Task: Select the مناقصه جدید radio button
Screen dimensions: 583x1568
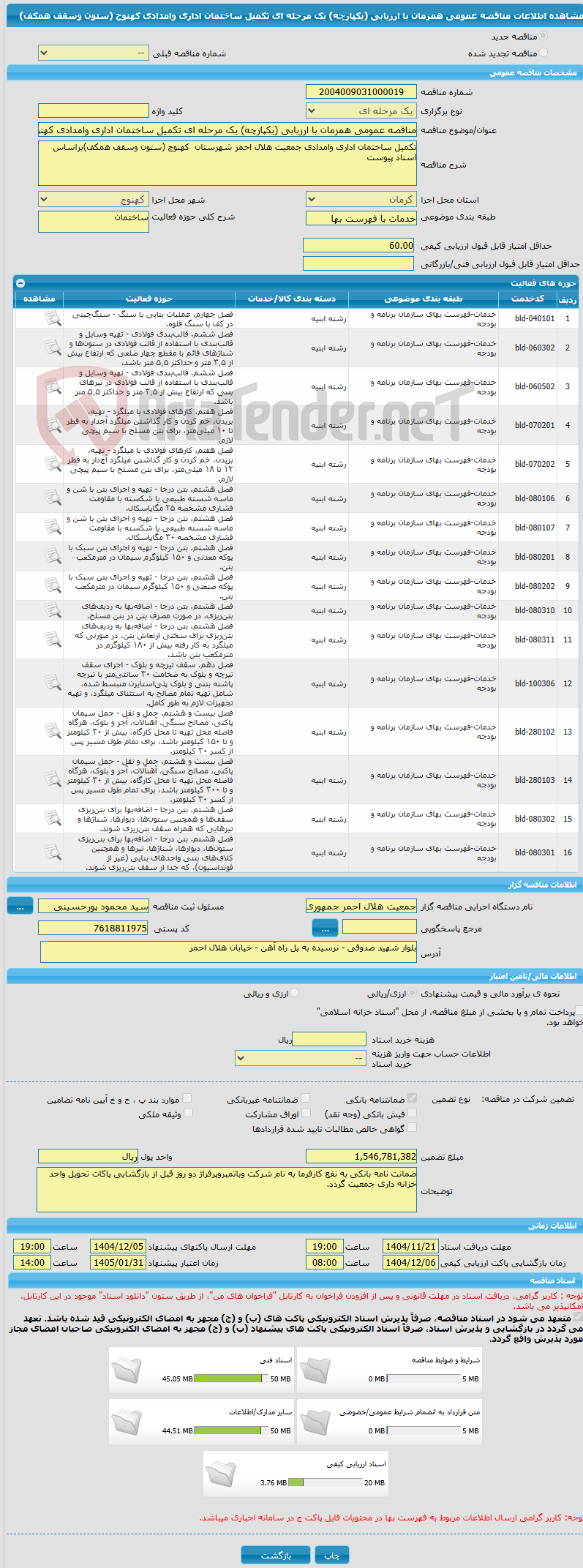Action: pos(543,36)
